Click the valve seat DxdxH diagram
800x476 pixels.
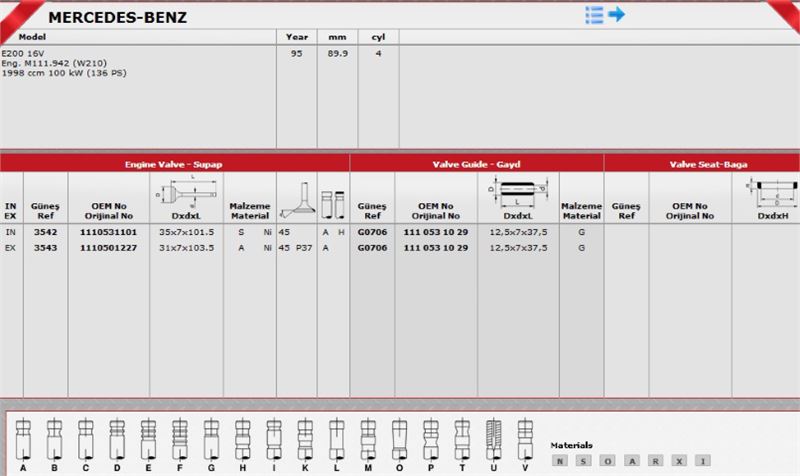772,192
